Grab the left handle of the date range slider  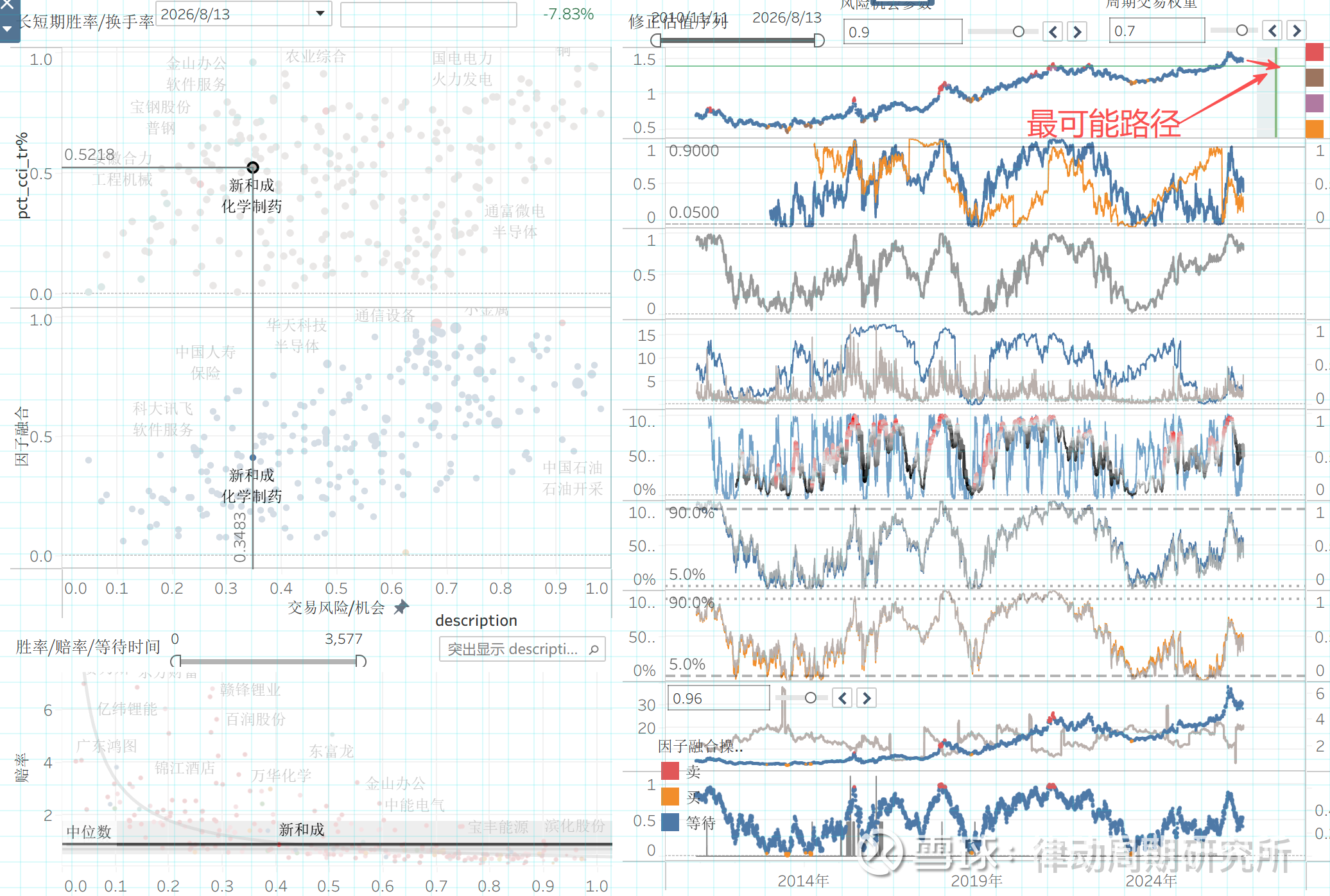(655, 40)
